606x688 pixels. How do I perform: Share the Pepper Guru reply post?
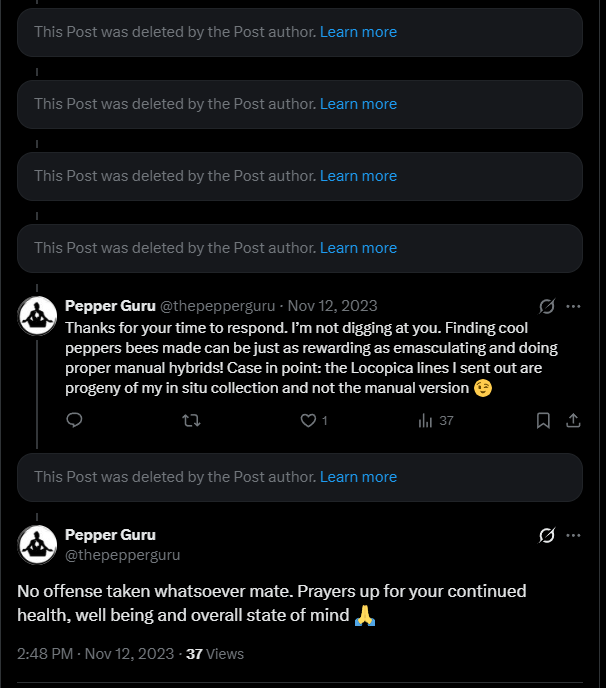(x=574, y=421)
